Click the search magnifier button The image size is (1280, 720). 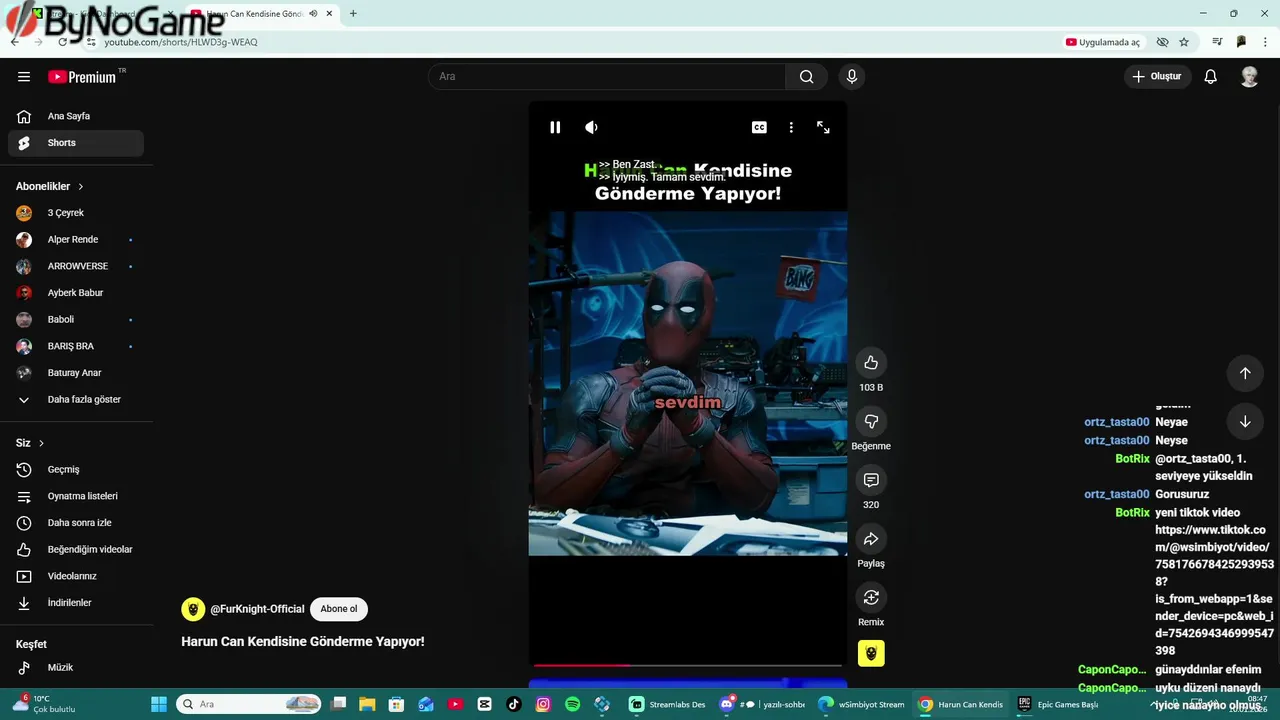(806, 77)
